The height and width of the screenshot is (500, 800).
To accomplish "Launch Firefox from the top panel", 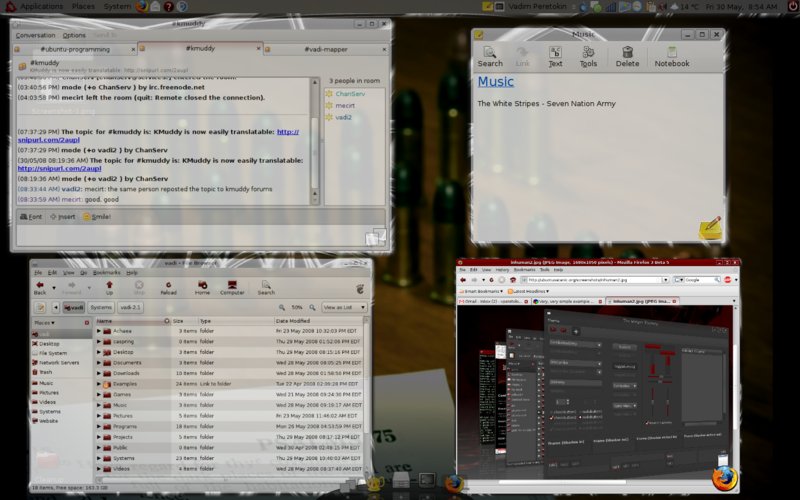I will coord(142,6).
